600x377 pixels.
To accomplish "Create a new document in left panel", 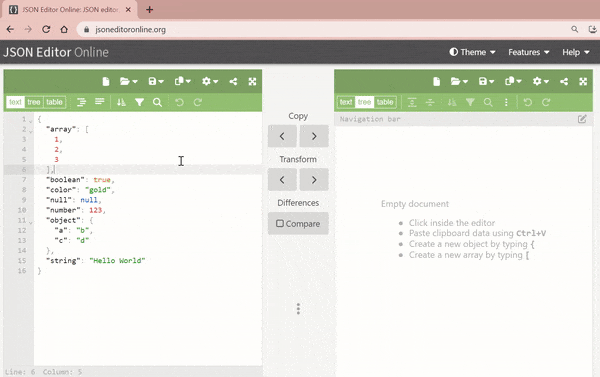I will [x=106, y=82].
